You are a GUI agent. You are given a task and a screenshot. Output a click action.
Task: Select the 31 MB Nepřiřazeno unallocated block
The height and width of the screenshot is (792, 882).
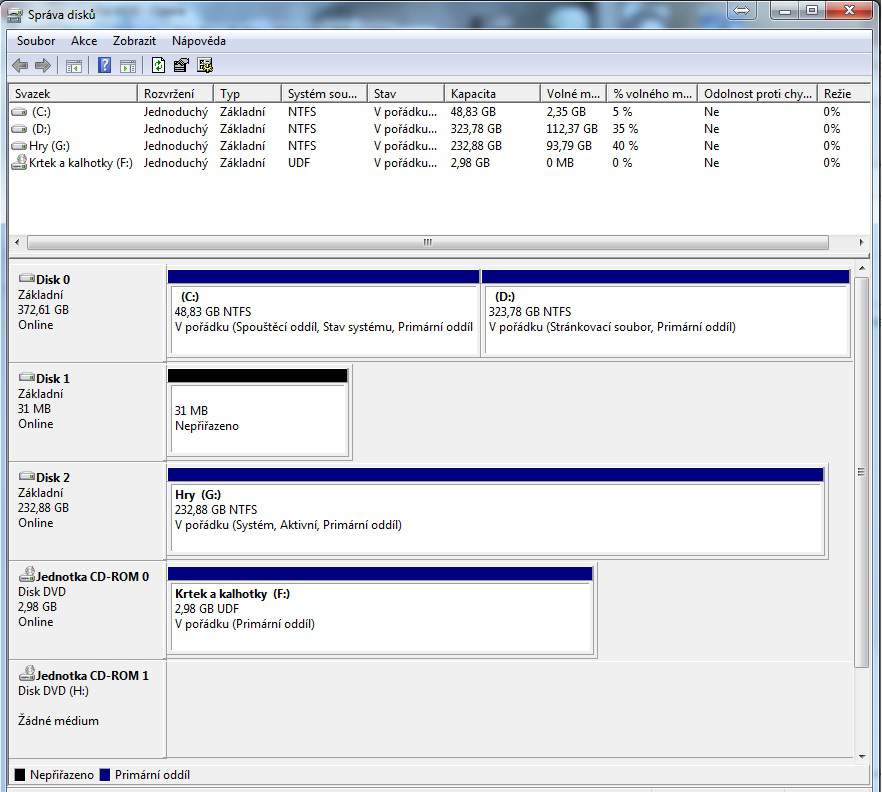point(258,417)
